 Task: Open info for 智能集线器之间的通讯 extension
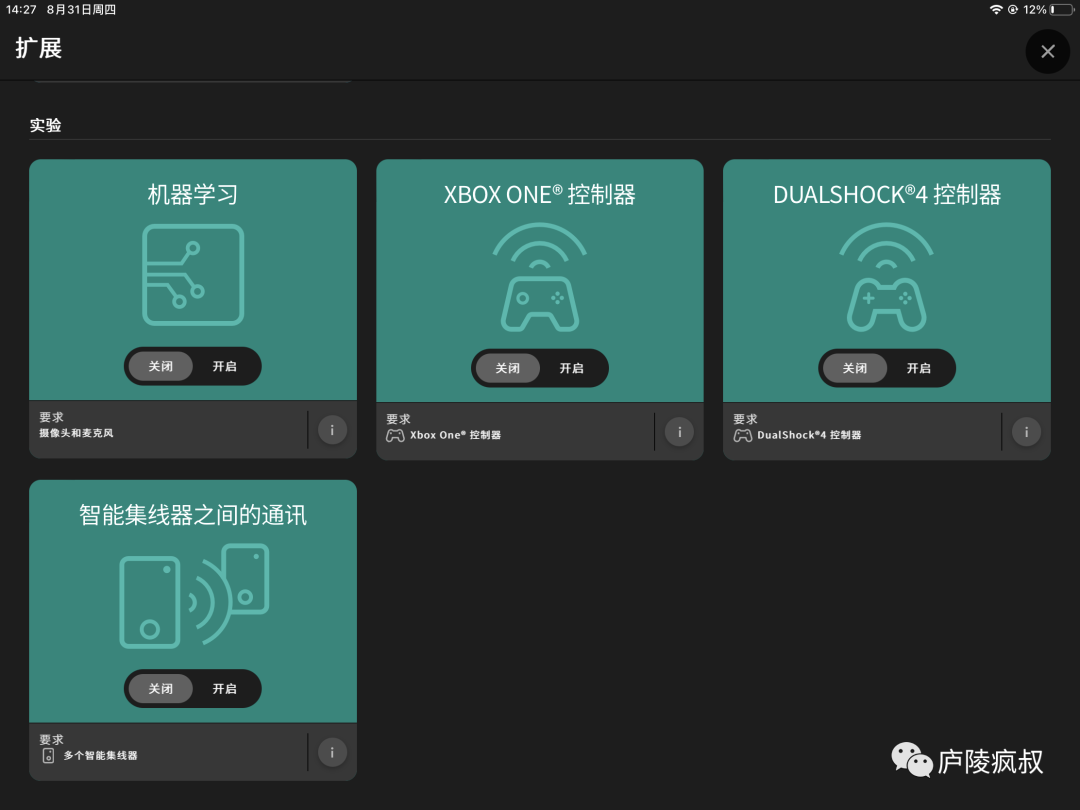click(x=332, y=752)
